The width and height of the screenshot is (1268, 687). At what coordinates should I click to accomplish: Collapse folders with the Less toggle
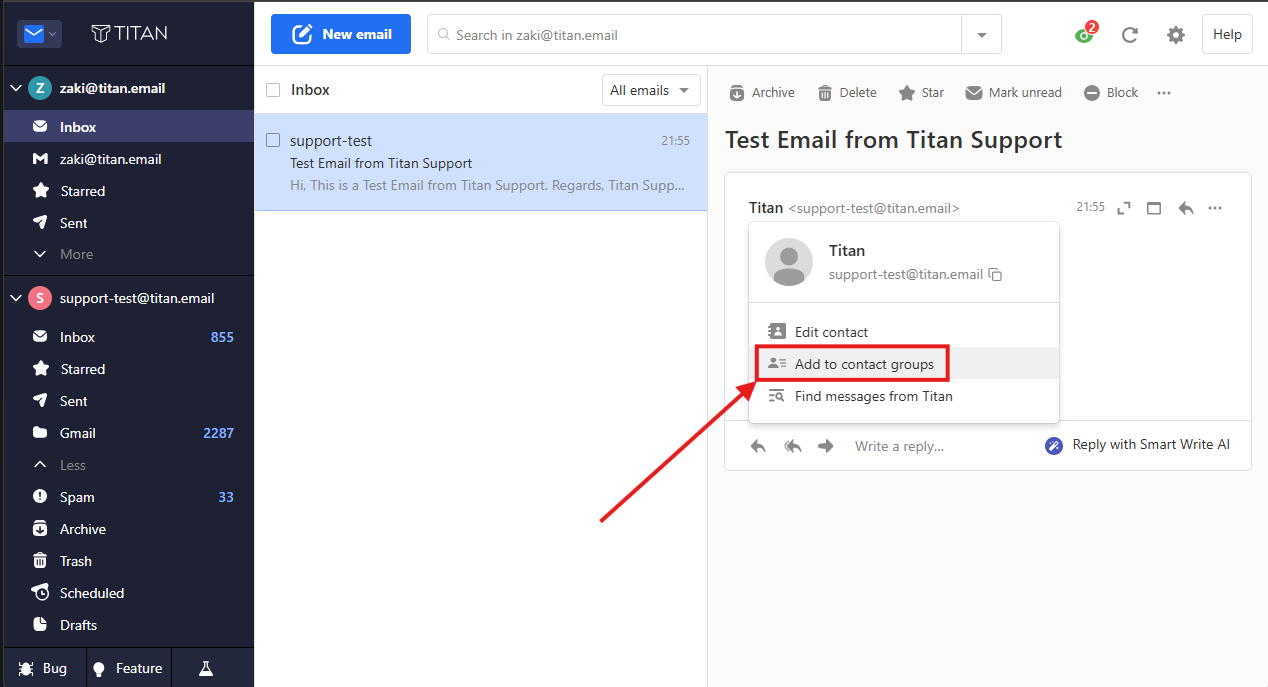click(x=127, y=465)
